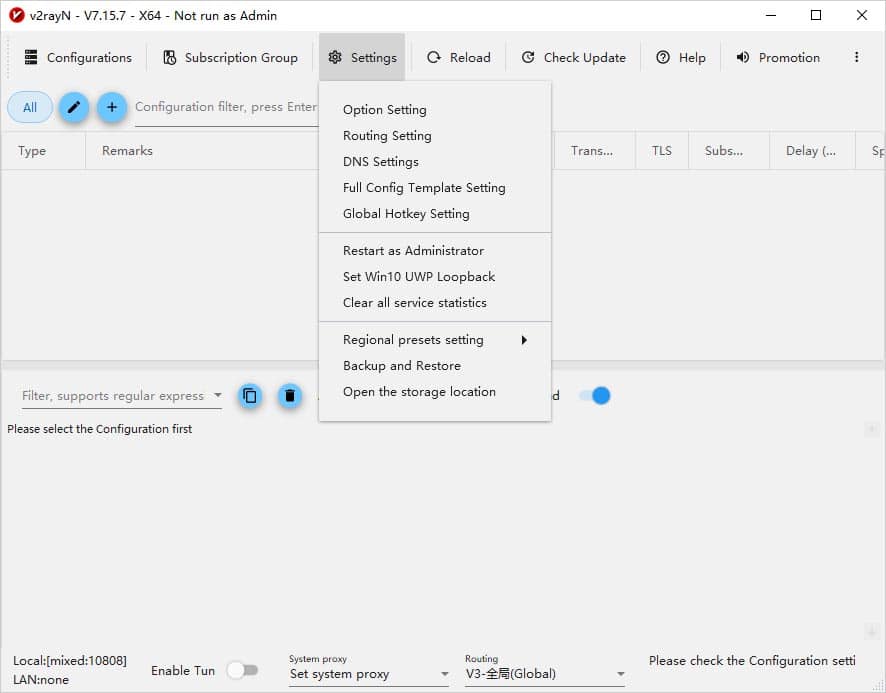Click the plus icon to add a server
This screenshot has height=693, width=886.
click(111, 107)
